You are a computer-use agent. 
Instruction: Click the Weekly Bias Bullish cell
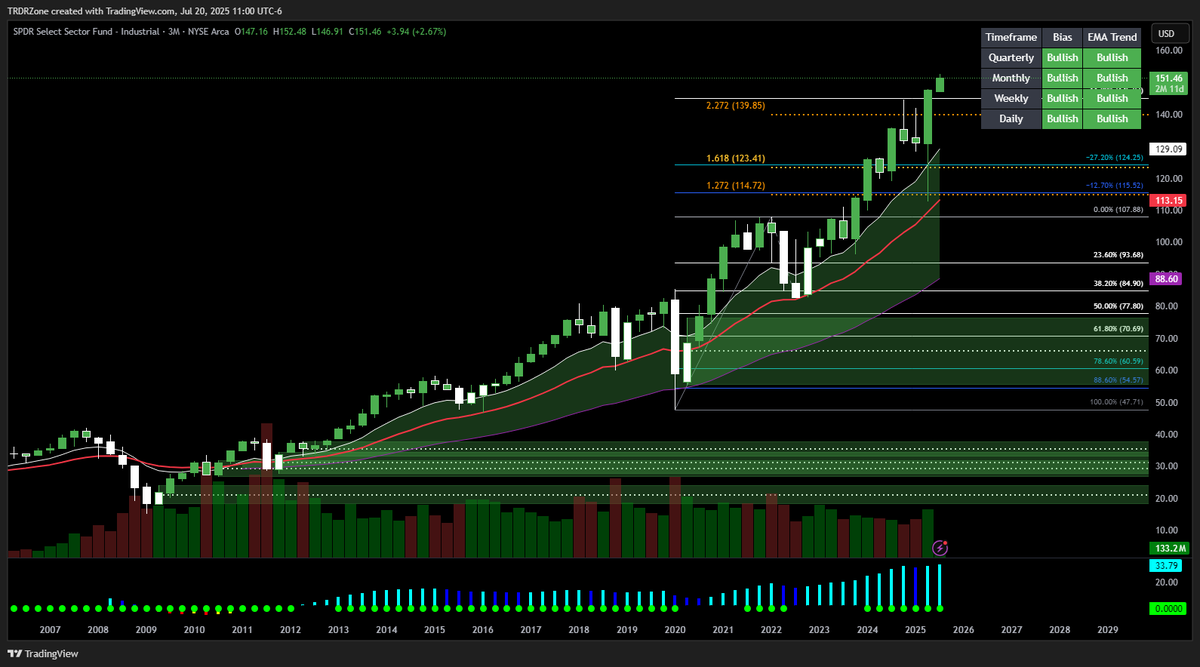click(x=1062, y=98)
